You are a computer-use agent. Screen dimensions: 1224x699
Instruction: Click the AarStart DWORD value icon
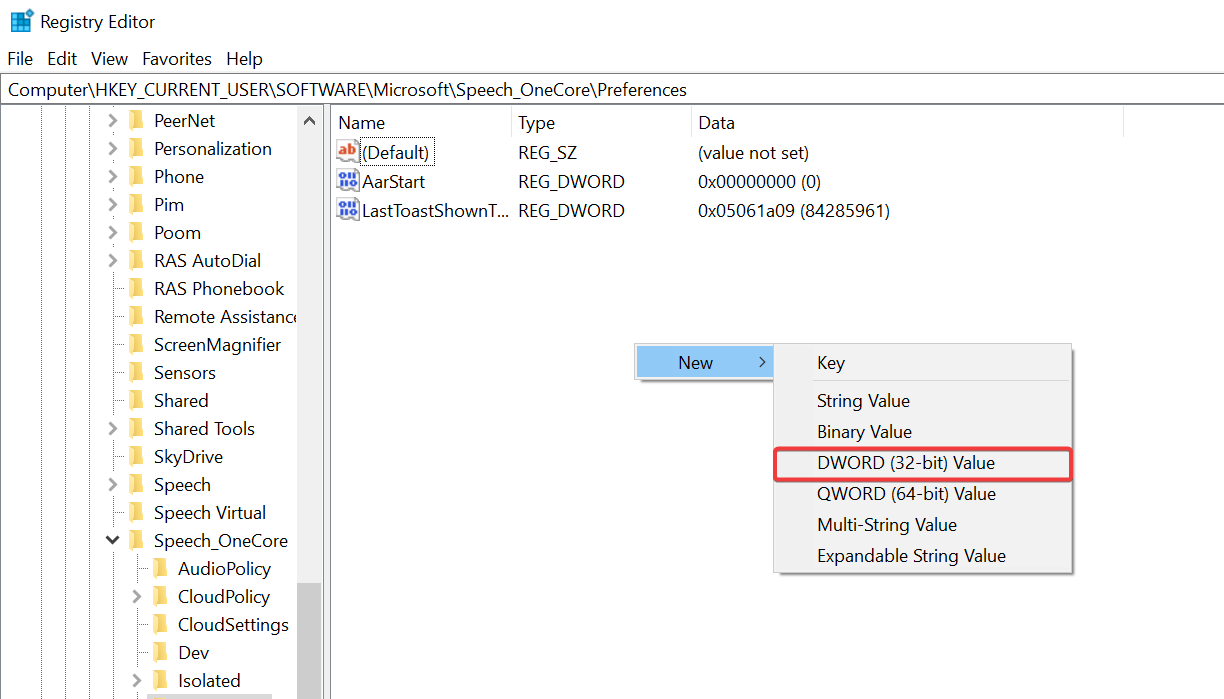coord(348,182)
